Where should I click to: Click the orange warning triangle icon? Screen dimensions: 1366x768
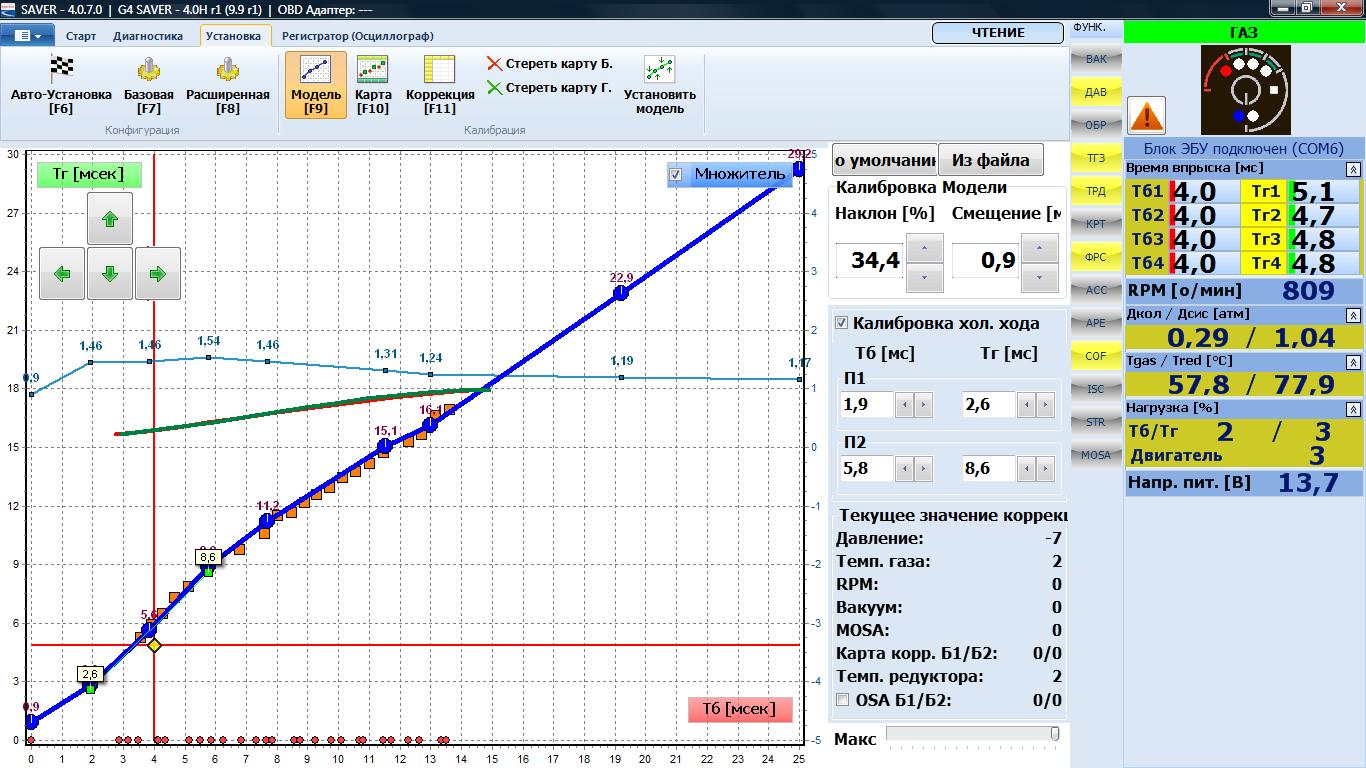[x=1146, y=116]
